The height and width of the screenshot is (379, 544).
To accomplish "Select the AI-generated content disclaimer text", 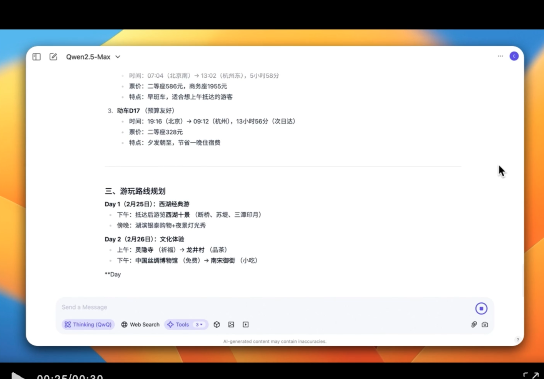I will 274,342.
